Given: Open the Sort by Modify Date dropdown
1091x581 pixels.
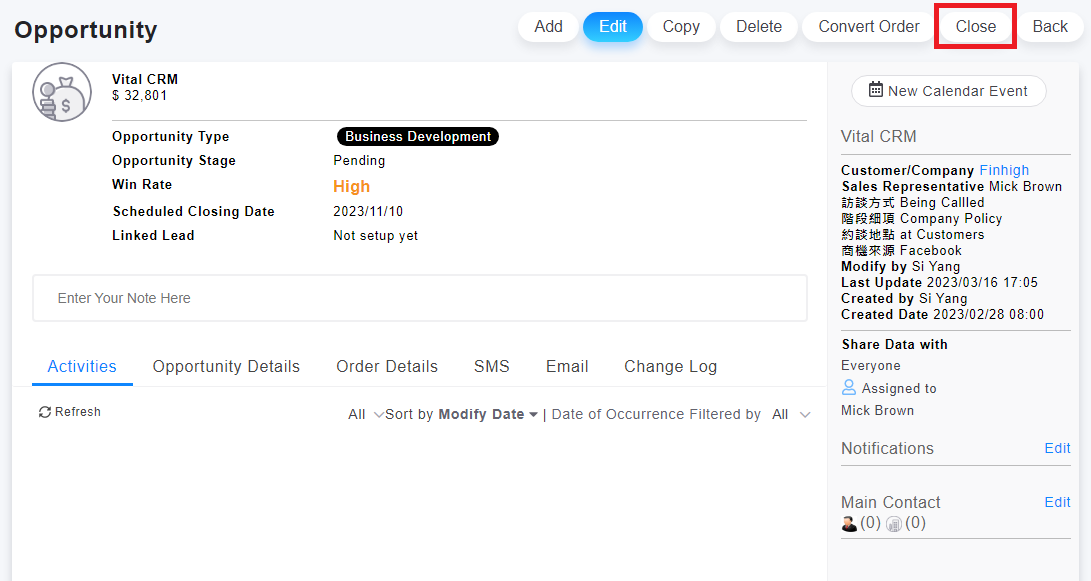Looking at the screenshot, I should 488,414.
